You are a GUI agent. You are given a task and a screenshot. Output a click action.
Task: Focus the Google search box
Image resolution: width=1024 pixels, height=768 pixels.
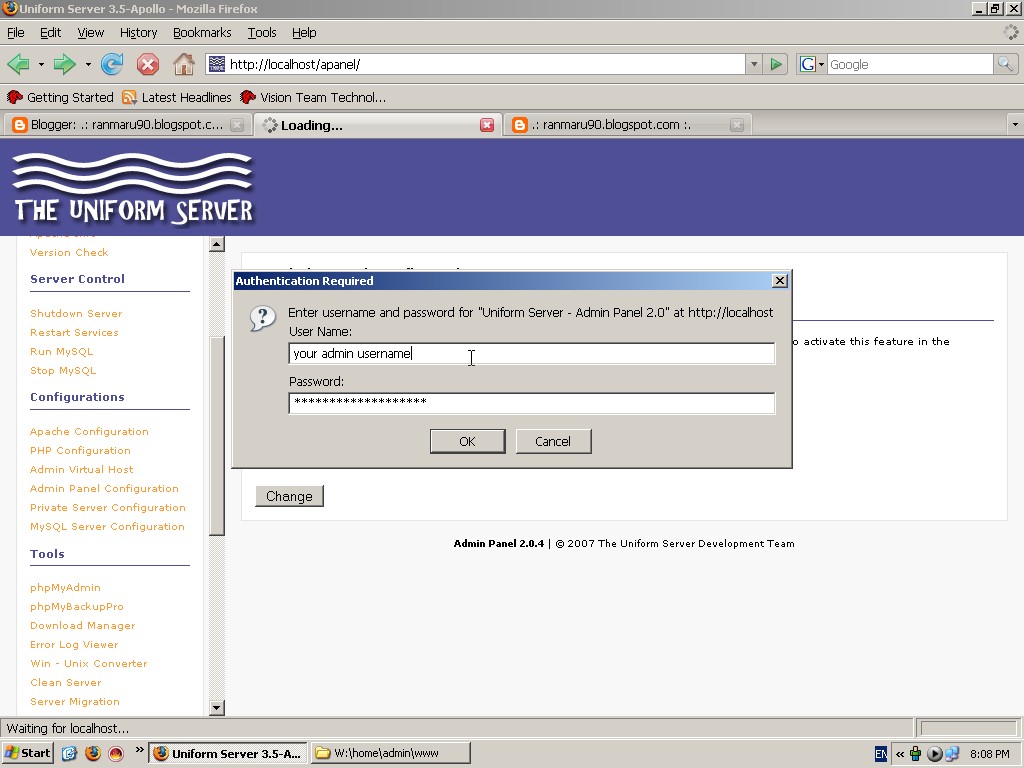(x=910, y=64)
